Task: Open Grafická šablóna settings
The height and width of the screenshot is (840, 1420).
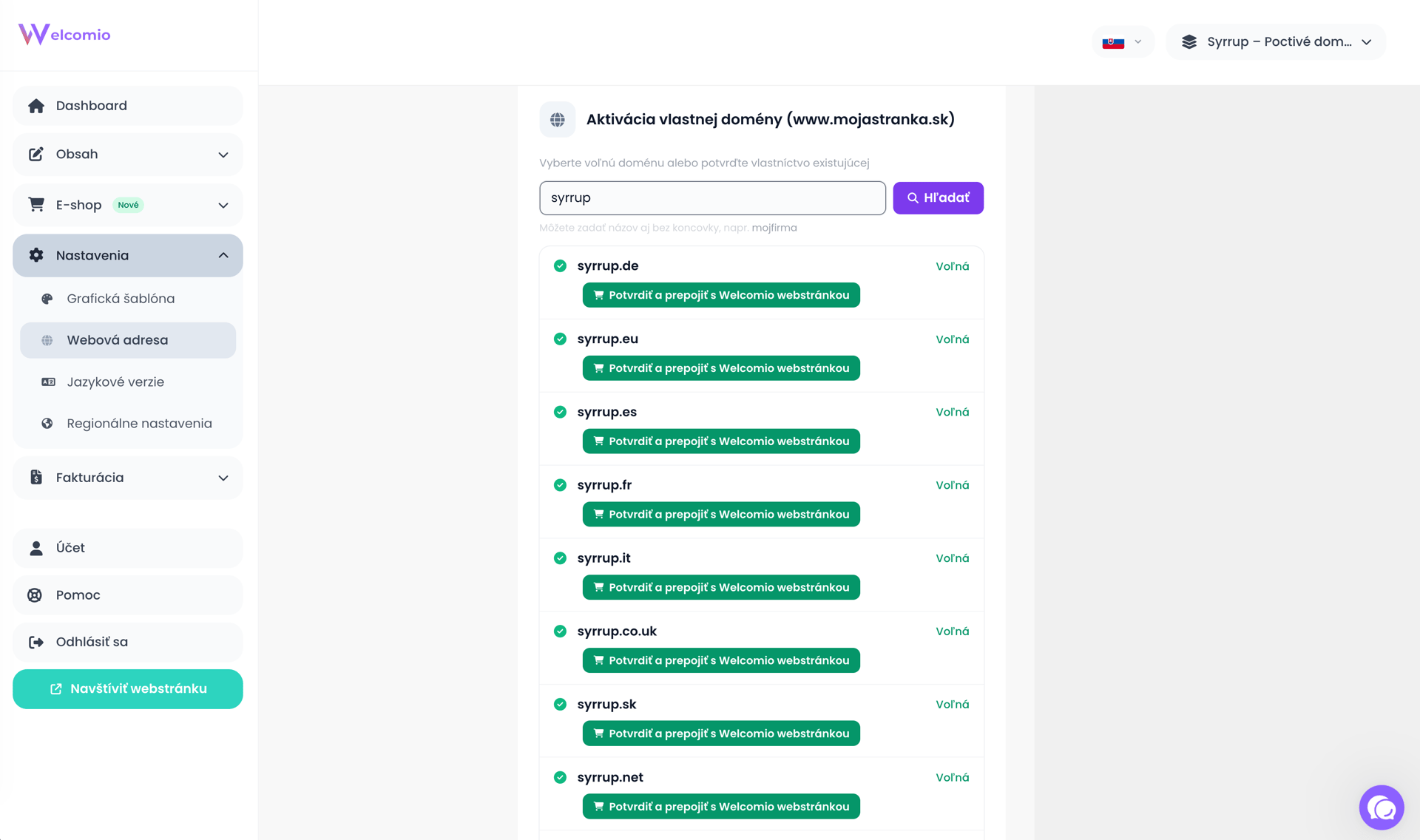Action: [121, 299]
